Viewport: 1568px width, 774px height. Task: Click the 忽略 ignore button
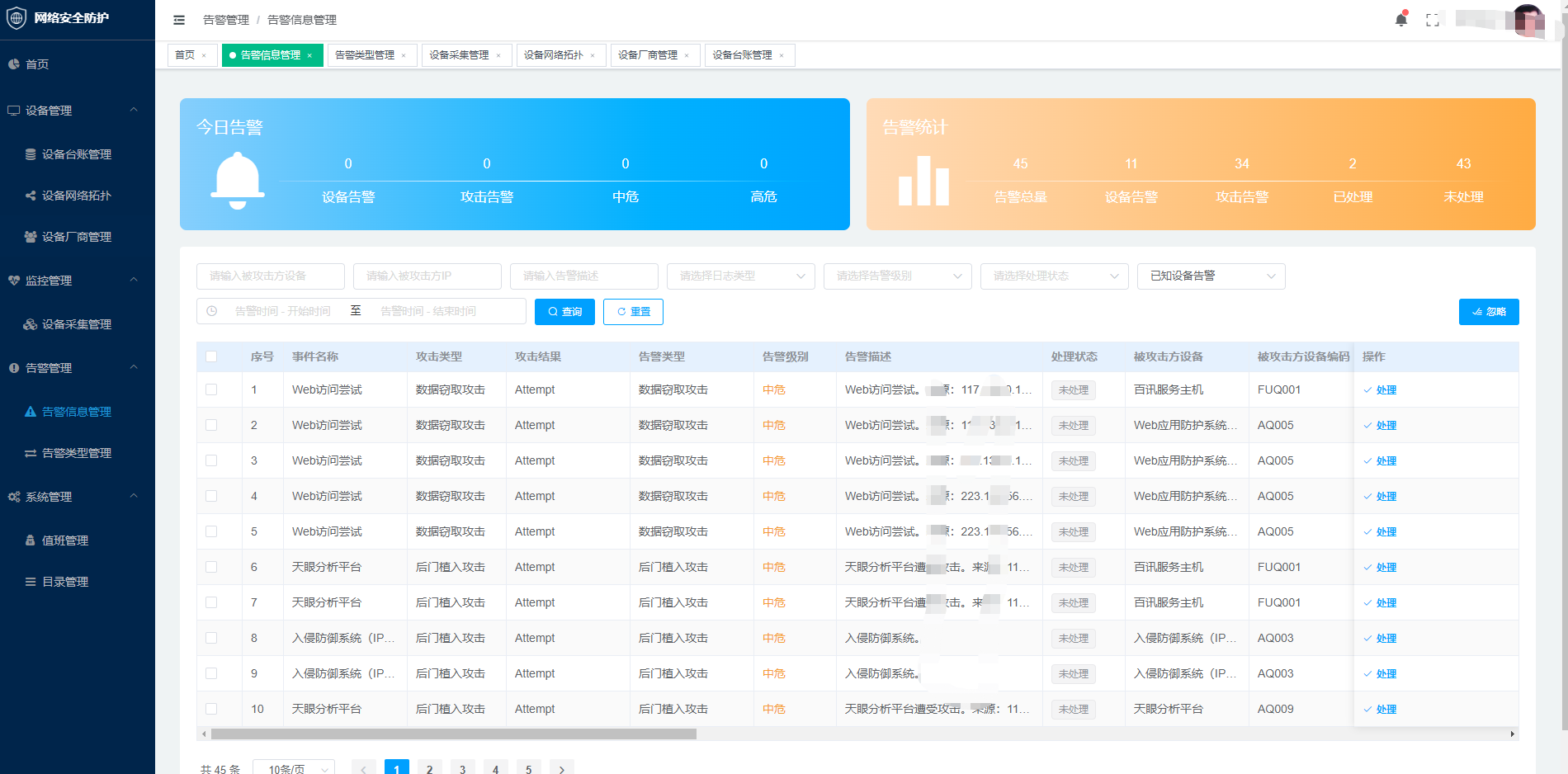[1489, 312]
